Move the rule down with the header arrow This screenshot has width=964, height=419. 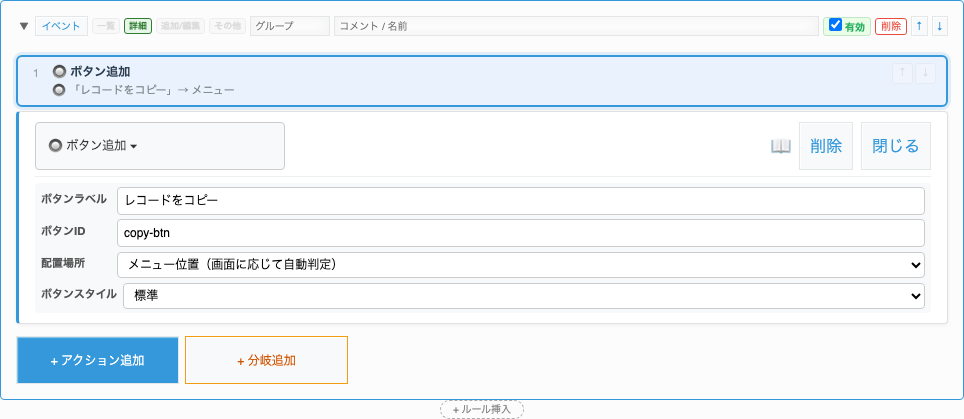[939, 26]
